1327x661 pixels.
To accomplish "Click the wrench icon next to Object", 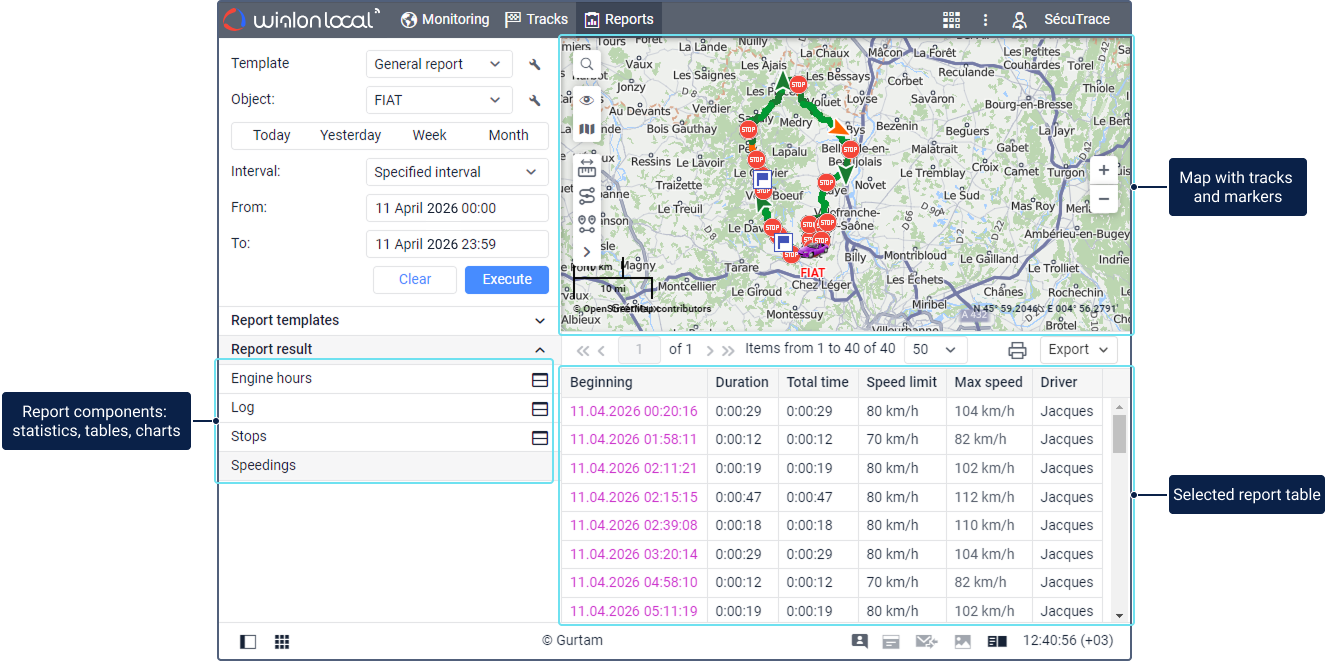I will coord(535,101).
